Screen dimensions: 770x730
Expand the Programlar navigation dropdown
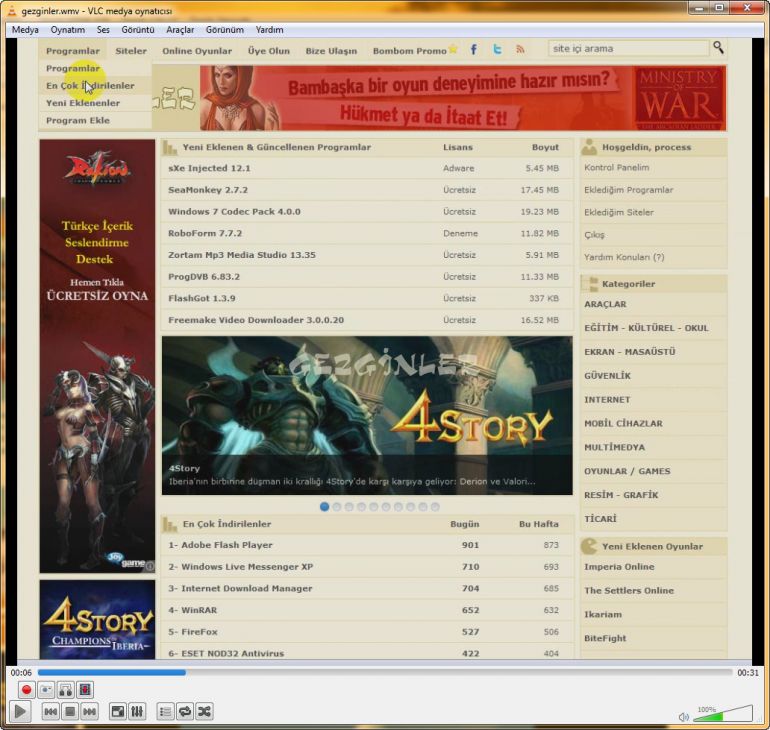pos(73,51)
